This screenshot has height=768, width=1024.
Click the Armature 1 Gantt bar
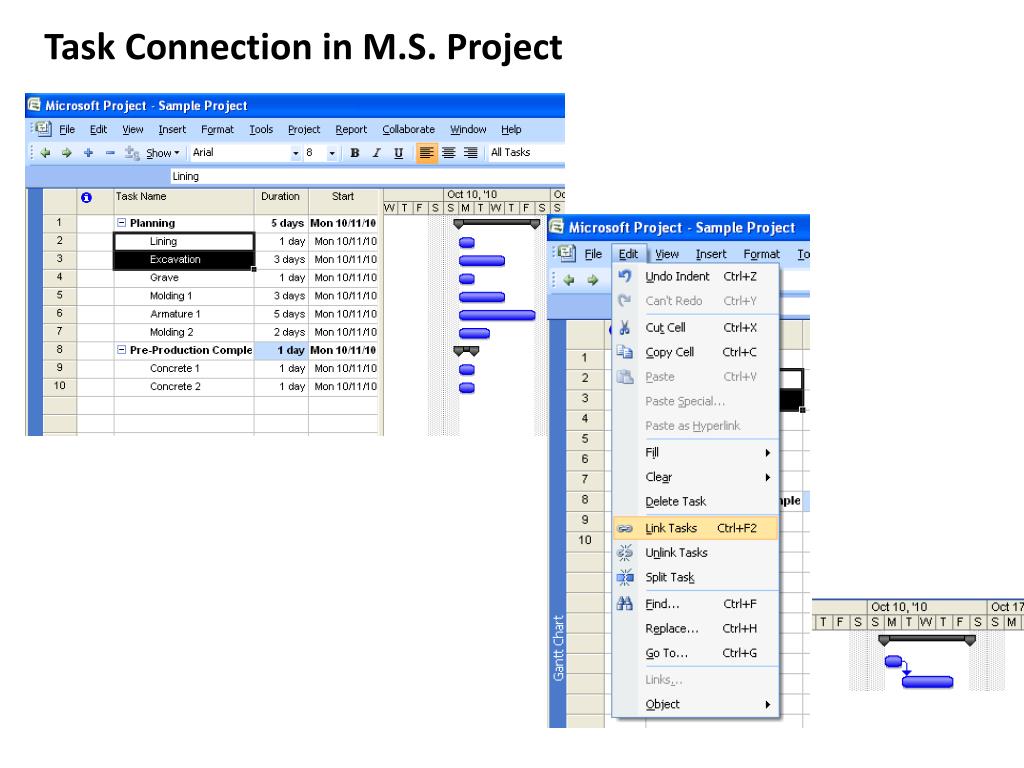[x=497, y=315]
